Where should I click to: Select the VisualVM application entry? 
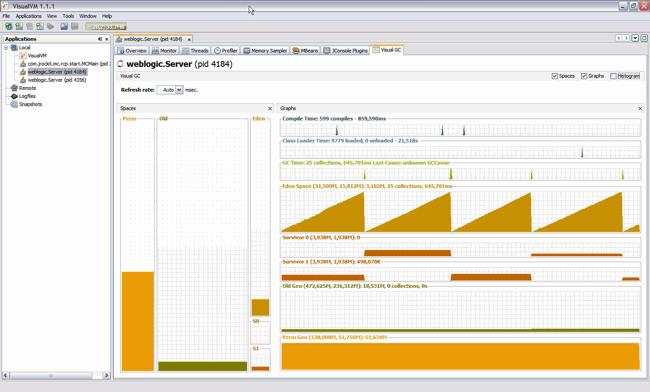coord(37,56)
